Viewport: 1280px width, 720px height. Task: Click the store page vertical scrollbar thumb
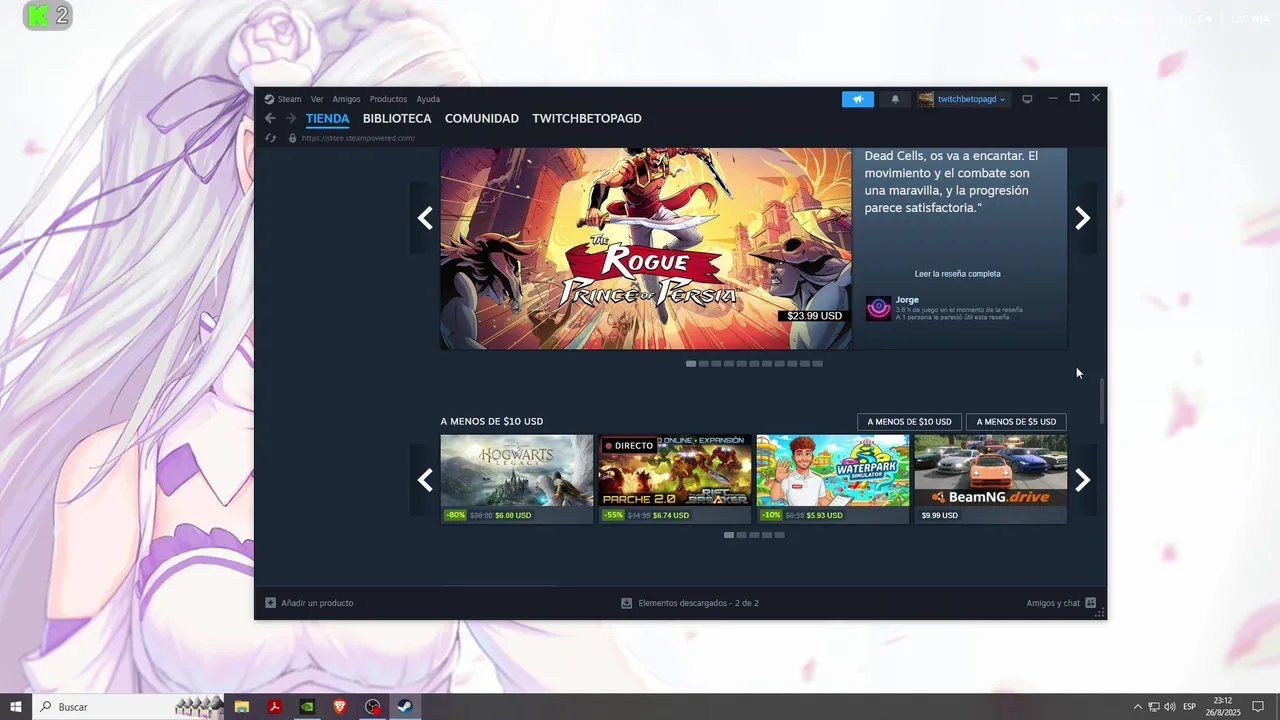click(1103, 400)
